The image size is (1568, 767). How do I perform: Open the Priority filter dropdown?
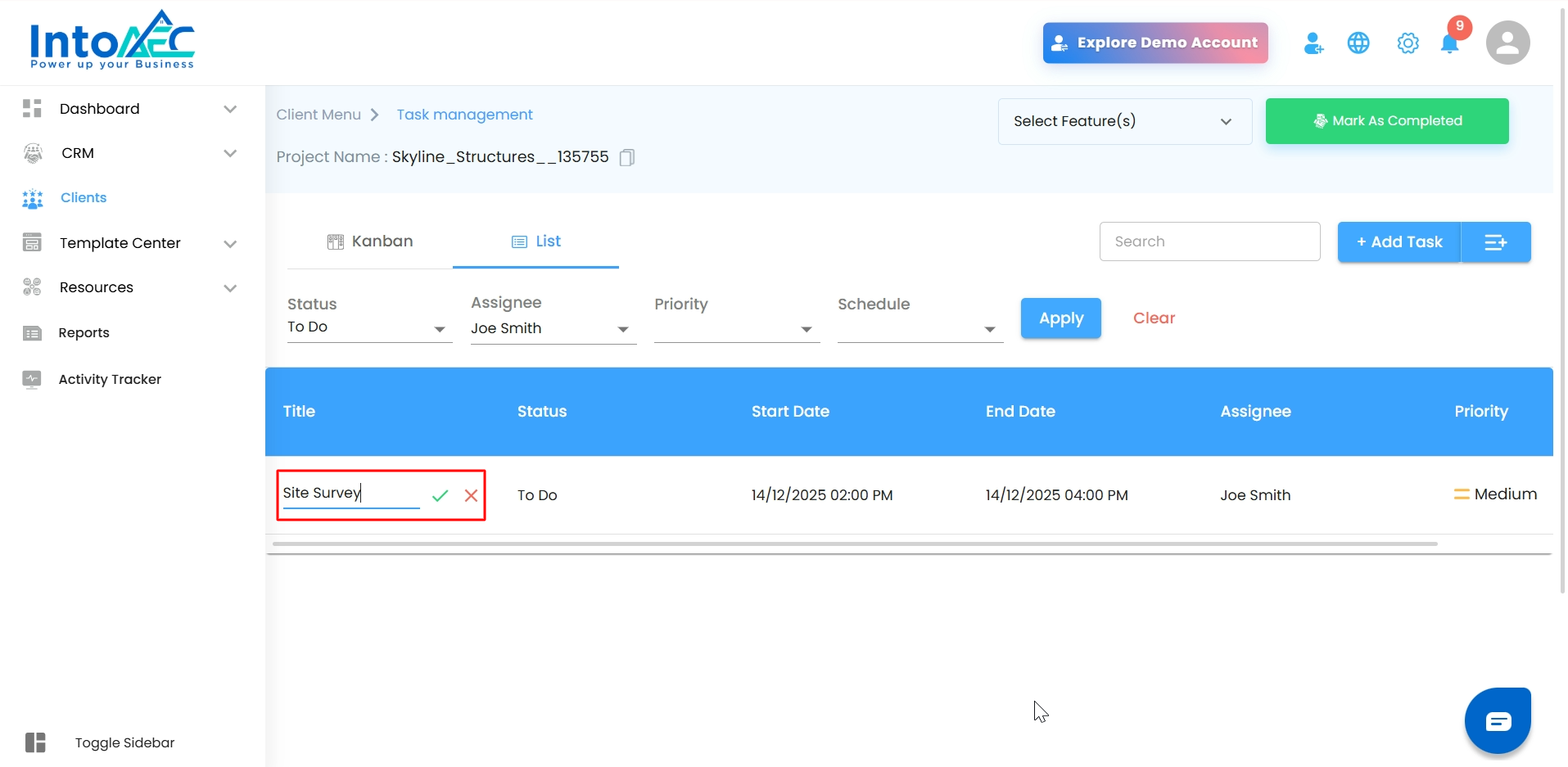pyautogui.click(x=737, y=329)
